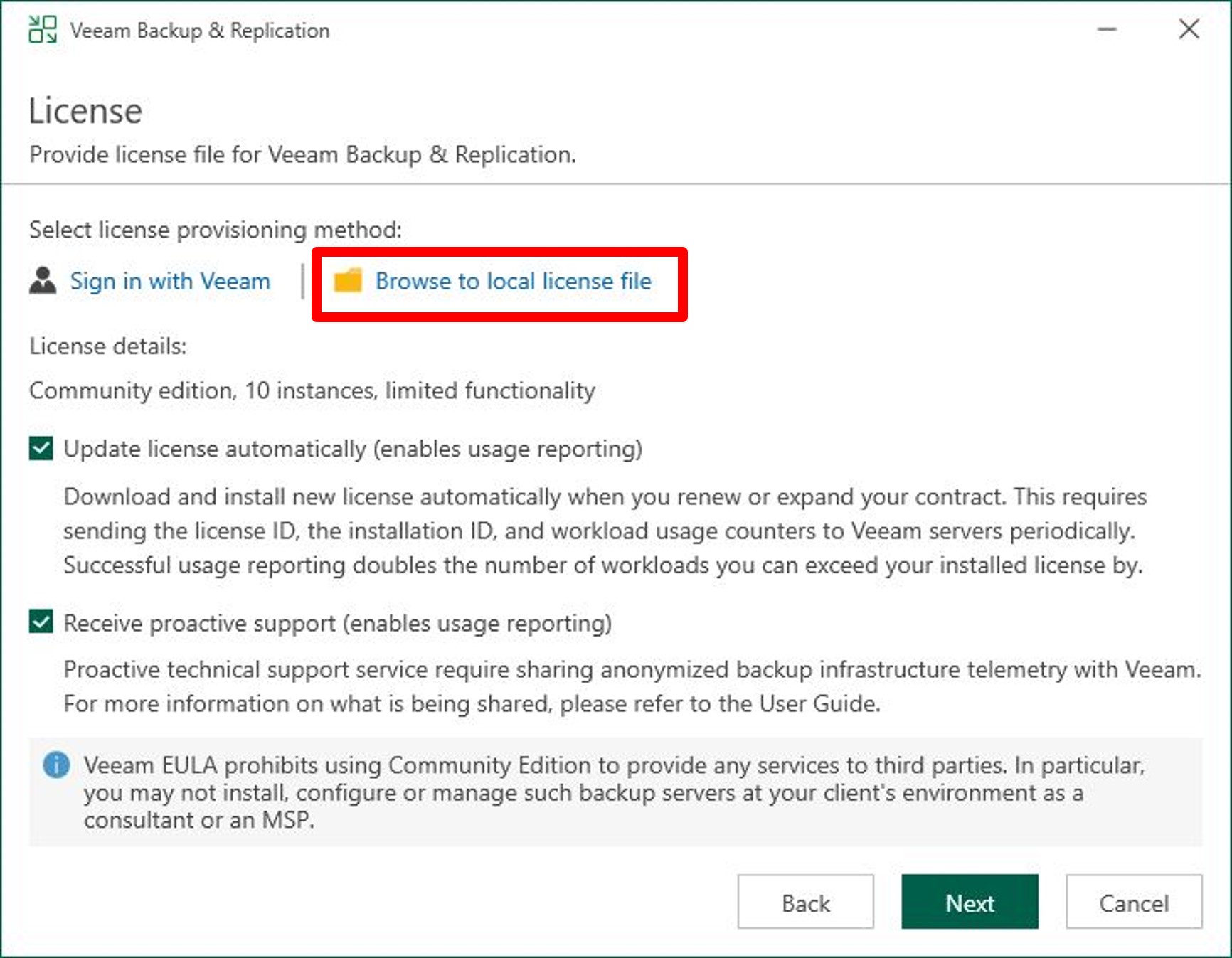Click the Veeam EULA prohibits notice text

pyautogui.click(x=615, y=792)
